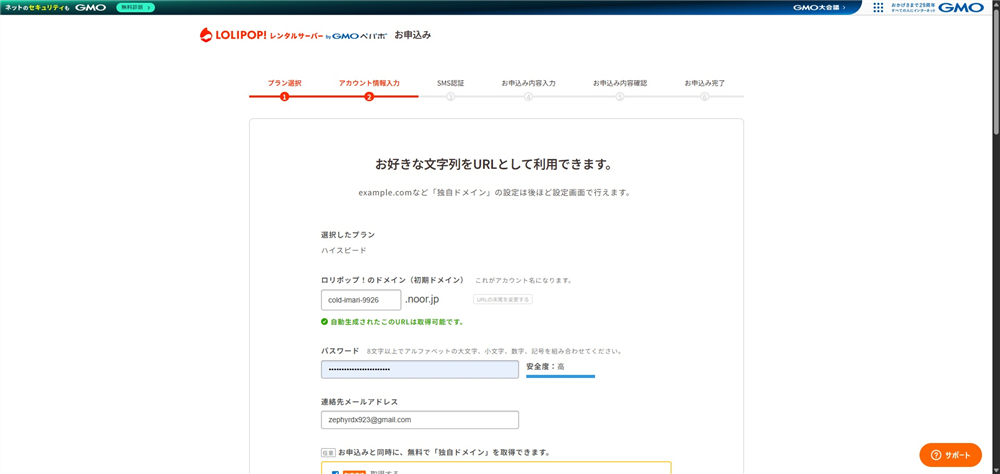Click the contact email address field
Image resolution: width=1000 pixels, height=474 pixels.
(420, 420)
